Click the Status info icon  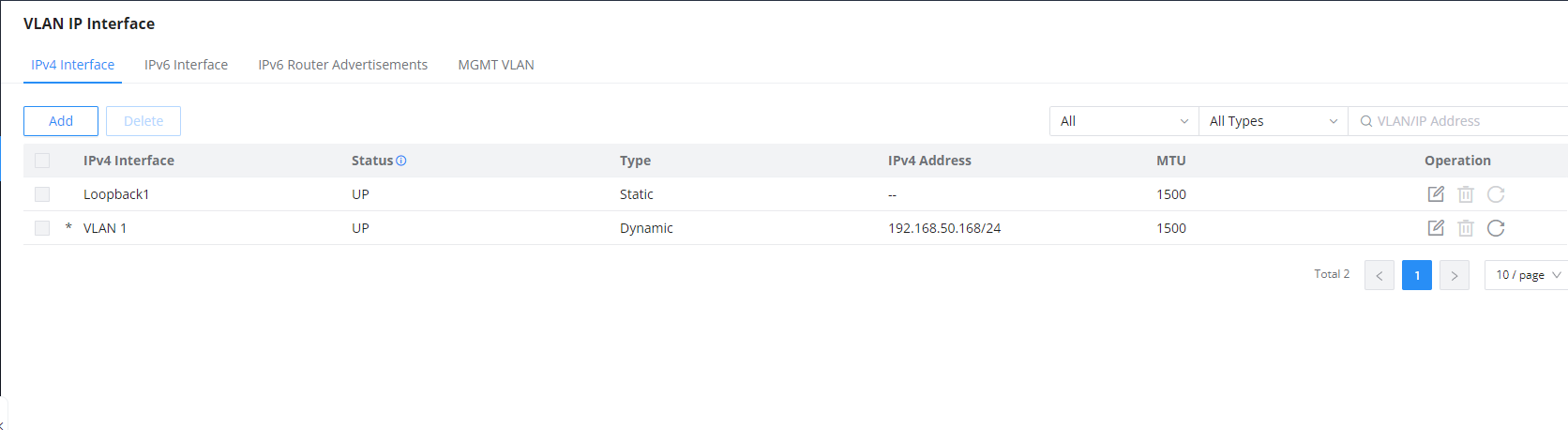(401, 161)
